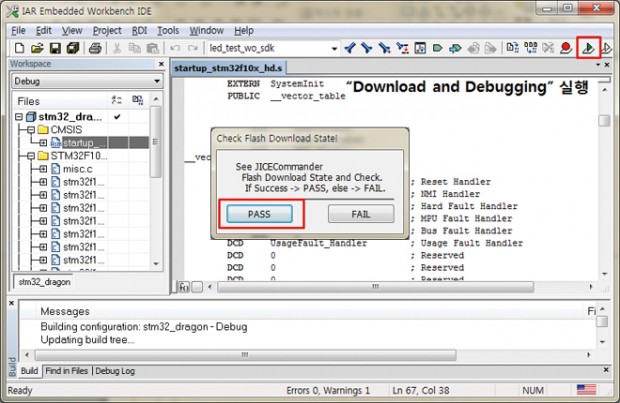The width and height of the screenshot is (620, 403).
Task: Switch to the Debug Log tab
Action: pos(115,371)
